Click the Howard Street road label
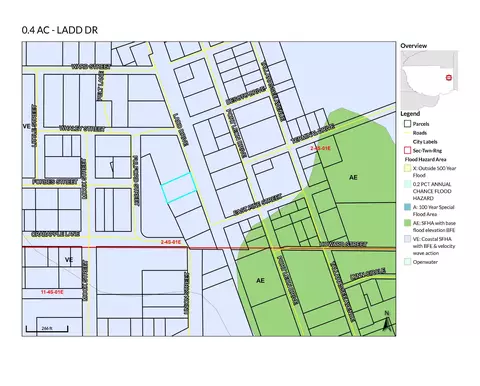 pyautogui.click(x=343, y=244)
